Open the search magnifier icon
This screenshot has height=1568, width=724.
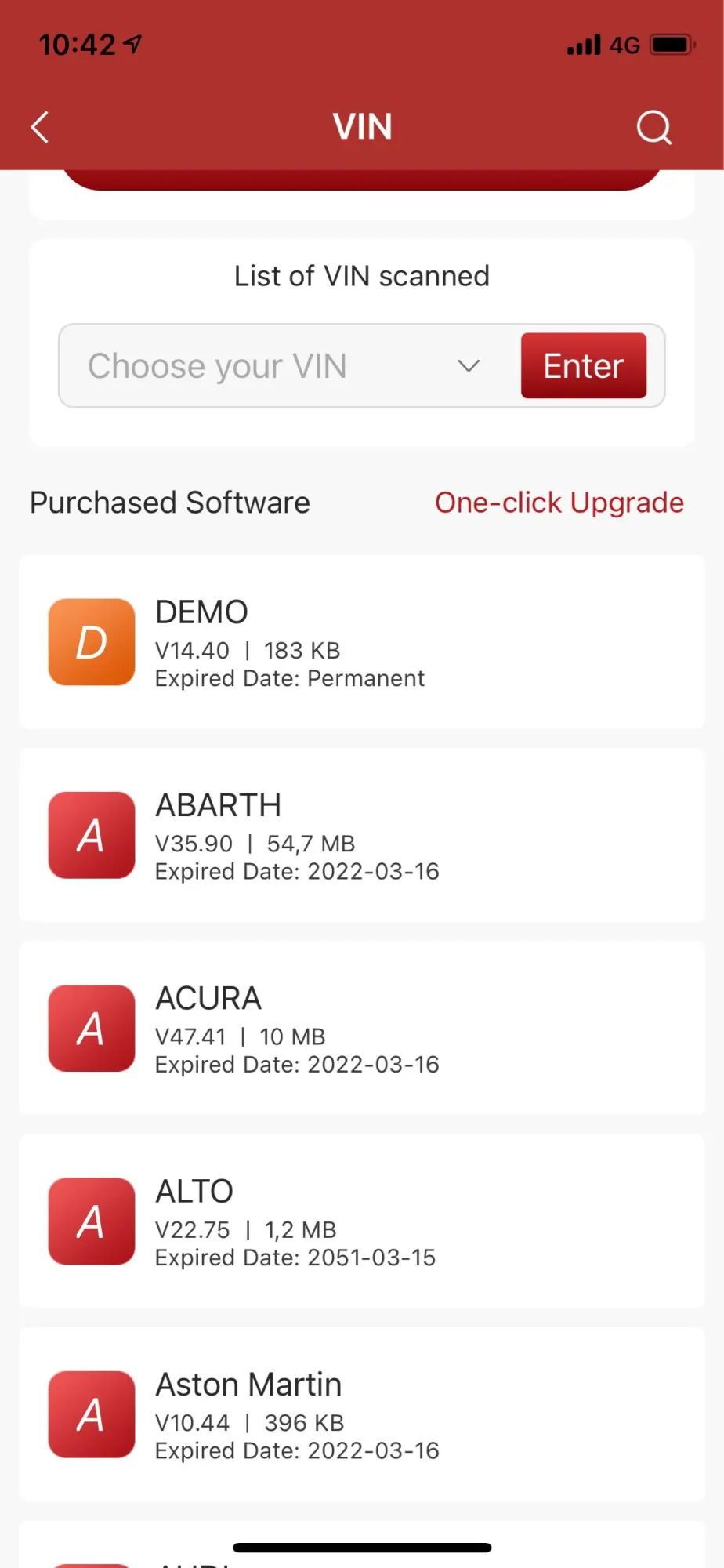tap(653, 127)
